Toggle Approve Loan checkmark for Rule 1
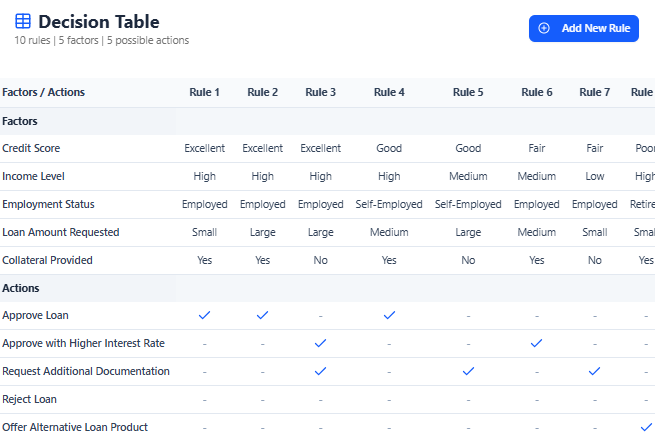Viewport: 655px width, 440px height. [204, 315]
